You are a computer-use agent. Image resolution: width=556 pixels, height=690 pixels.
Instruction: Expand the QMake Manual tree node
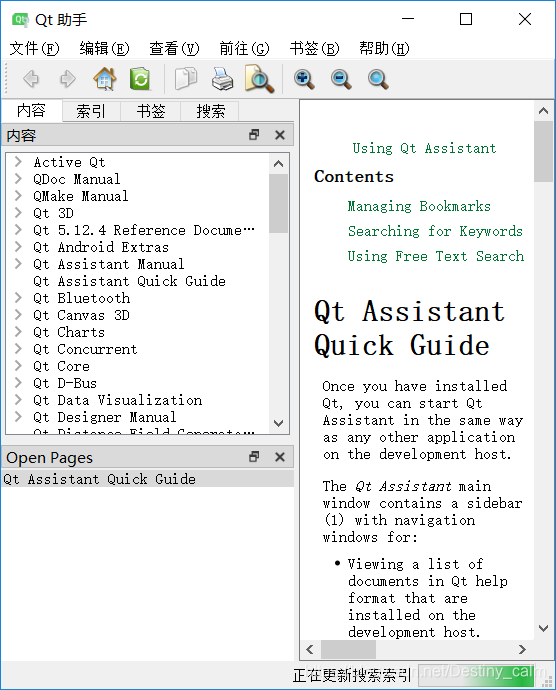pos(18,195)
